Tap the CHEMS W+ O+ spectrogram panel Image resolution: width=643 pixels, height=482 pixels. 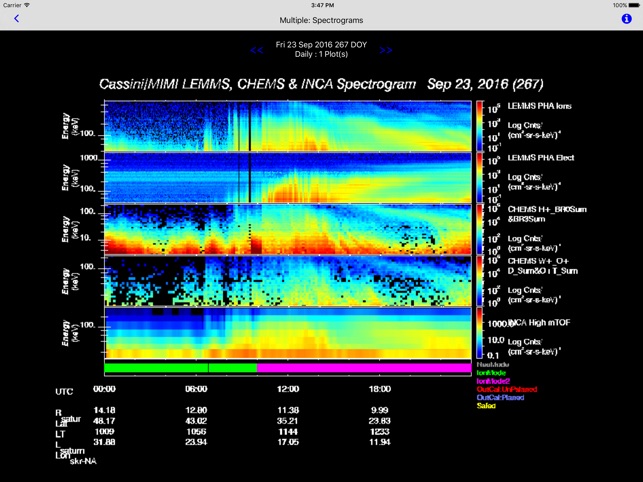pos(288,281)
